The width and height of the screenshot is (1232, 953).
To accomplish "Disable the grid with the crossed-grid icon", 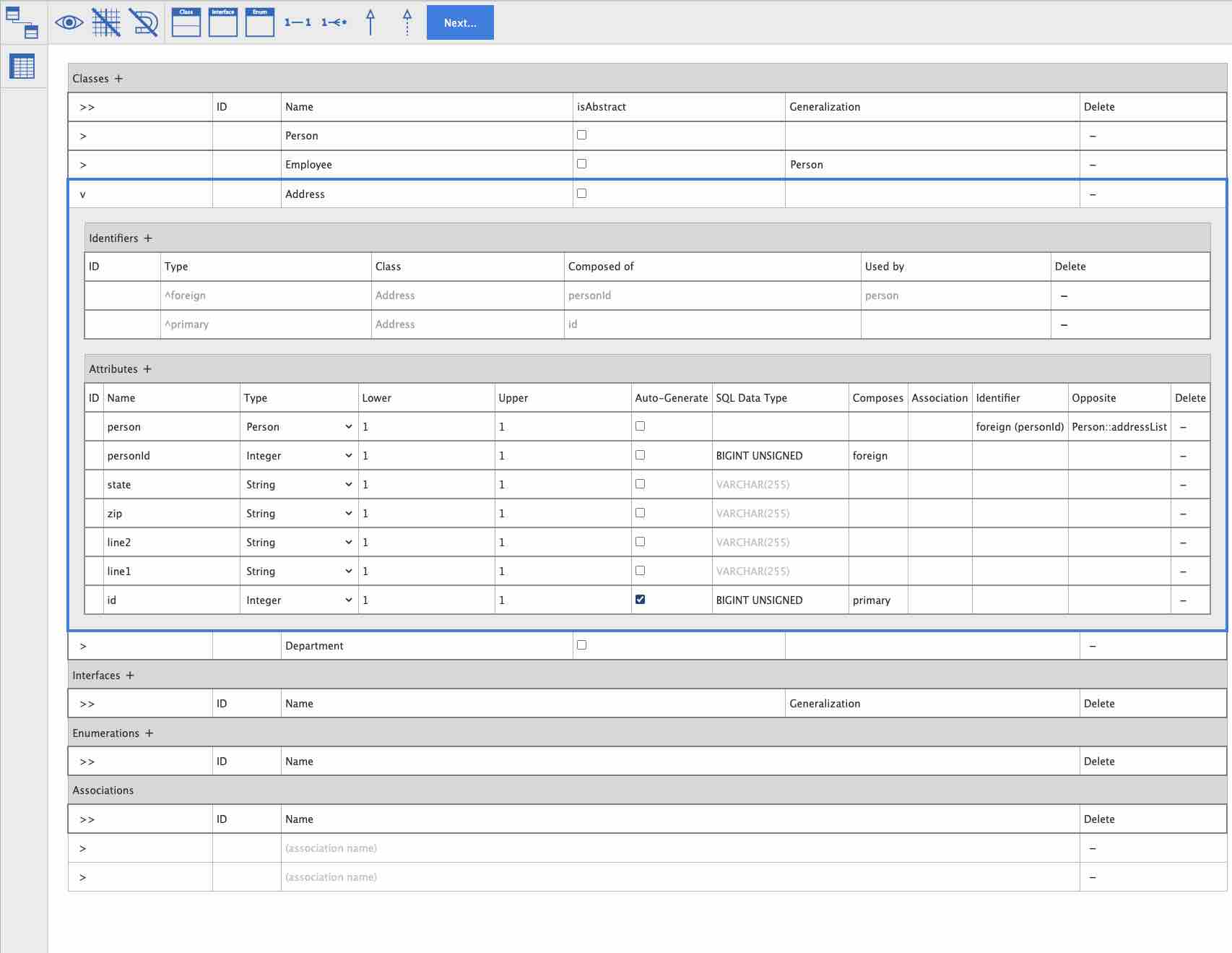I will point(106,22).
